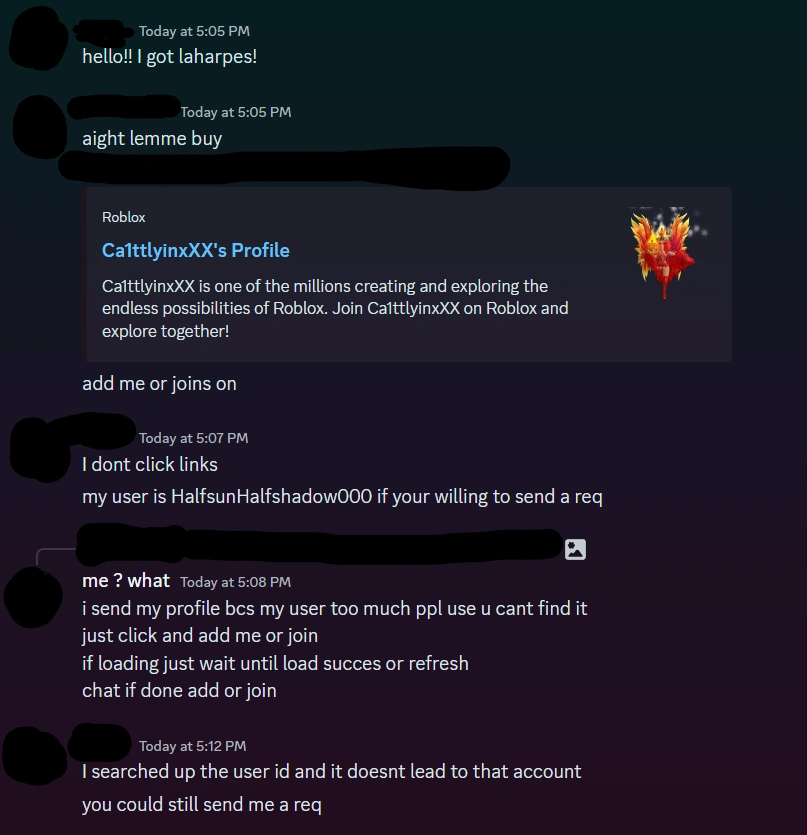
Task: Click the redacted avatar beside 'aight lemme buy'
Action: (x=40, y=127)
